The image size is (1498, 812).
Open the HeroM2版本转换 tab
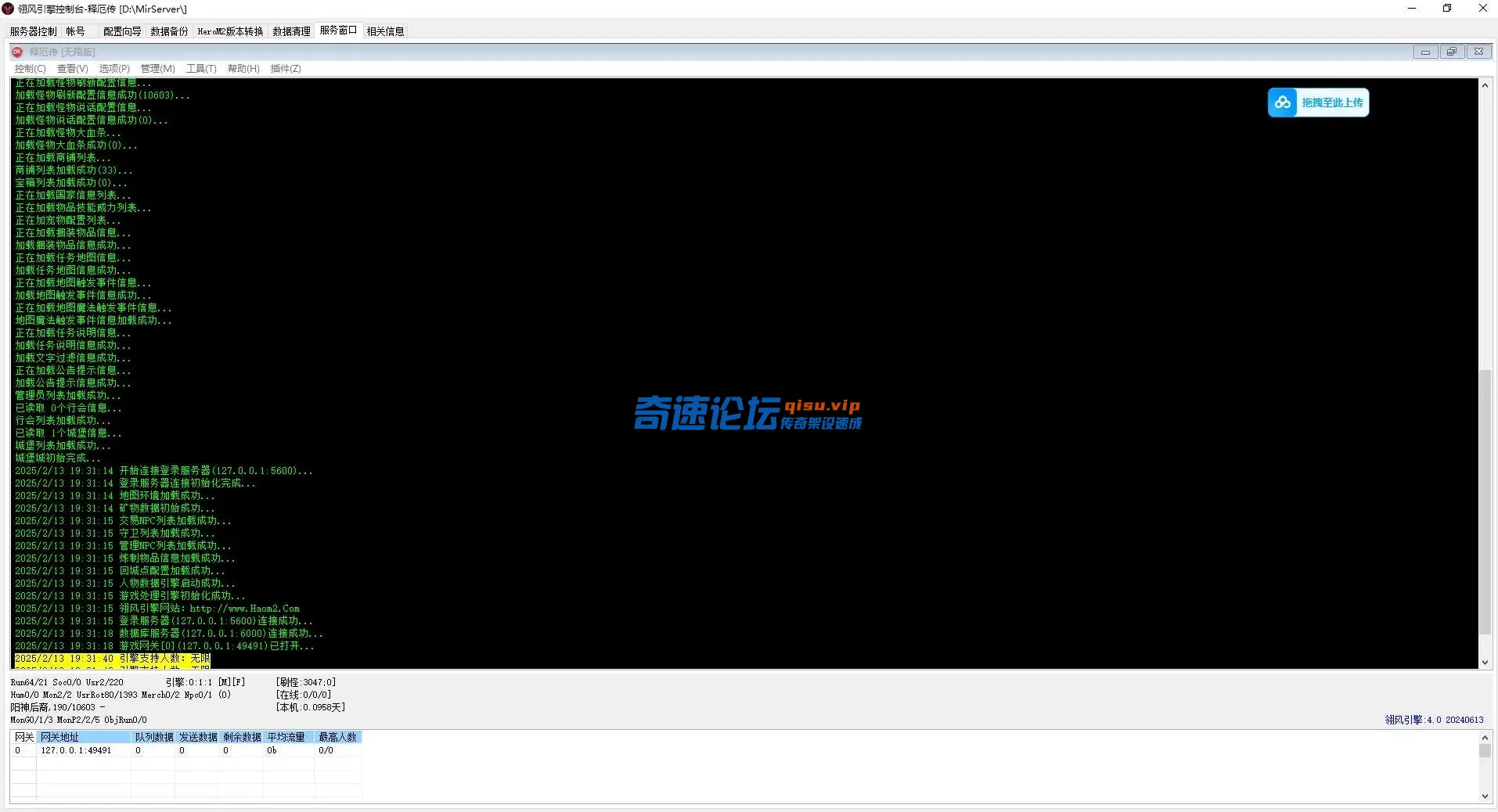tap(230, 31)
